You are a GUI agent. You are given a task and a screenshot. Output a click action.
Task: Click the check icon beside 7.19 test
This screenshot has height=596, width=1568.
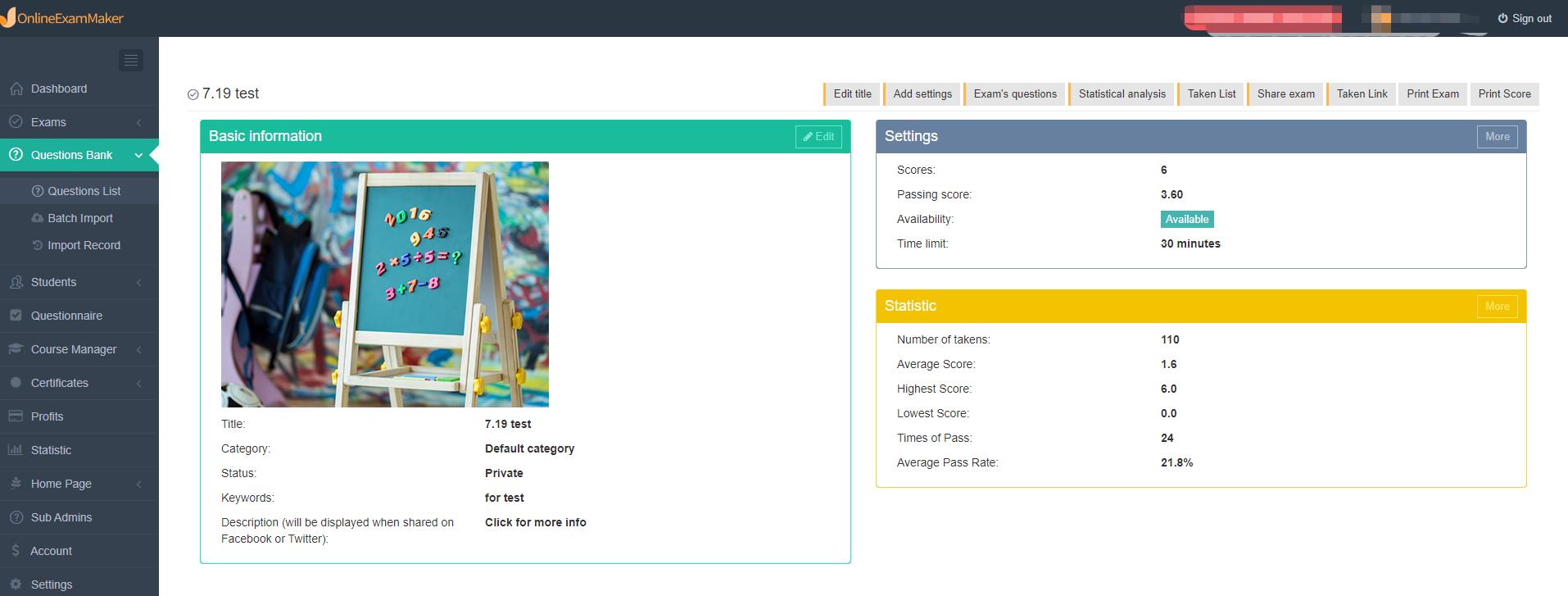(193, 94)
